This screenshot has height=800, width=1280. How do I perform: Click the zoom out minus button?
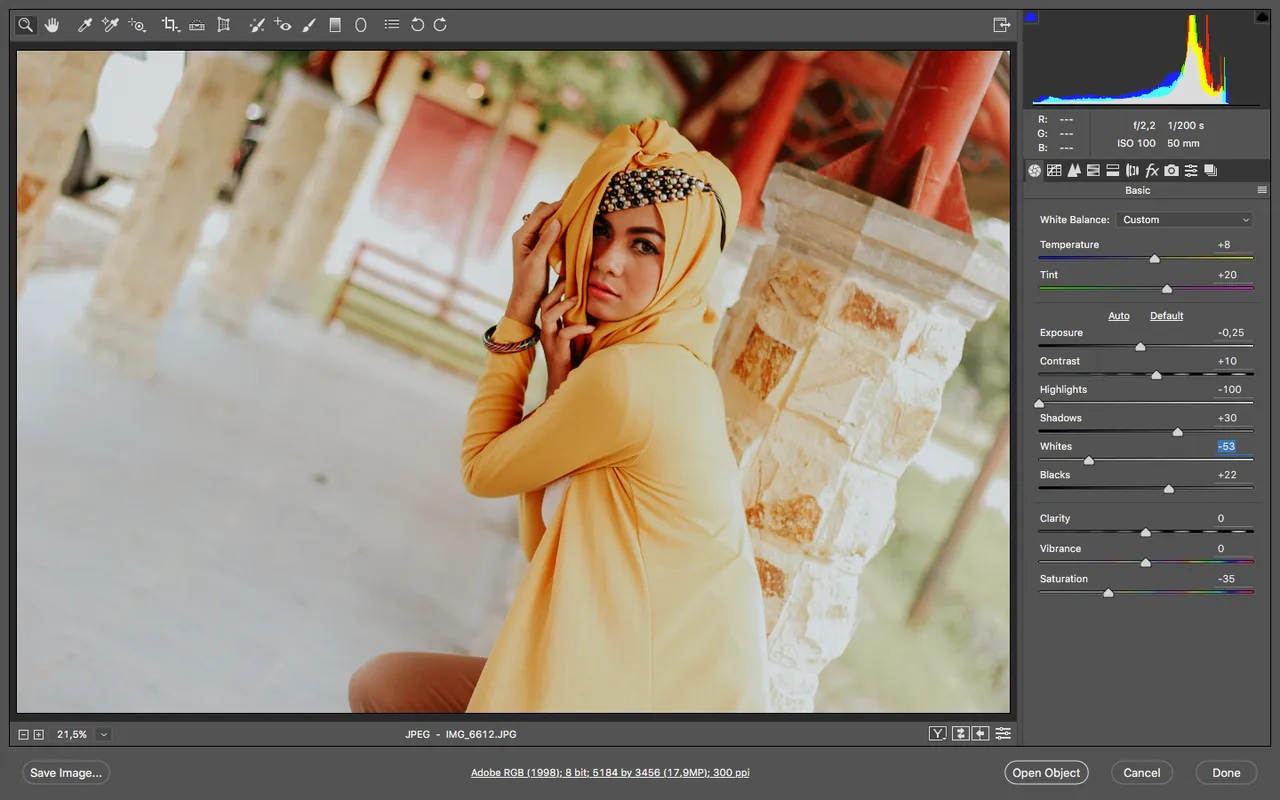[x=23, y=734]
